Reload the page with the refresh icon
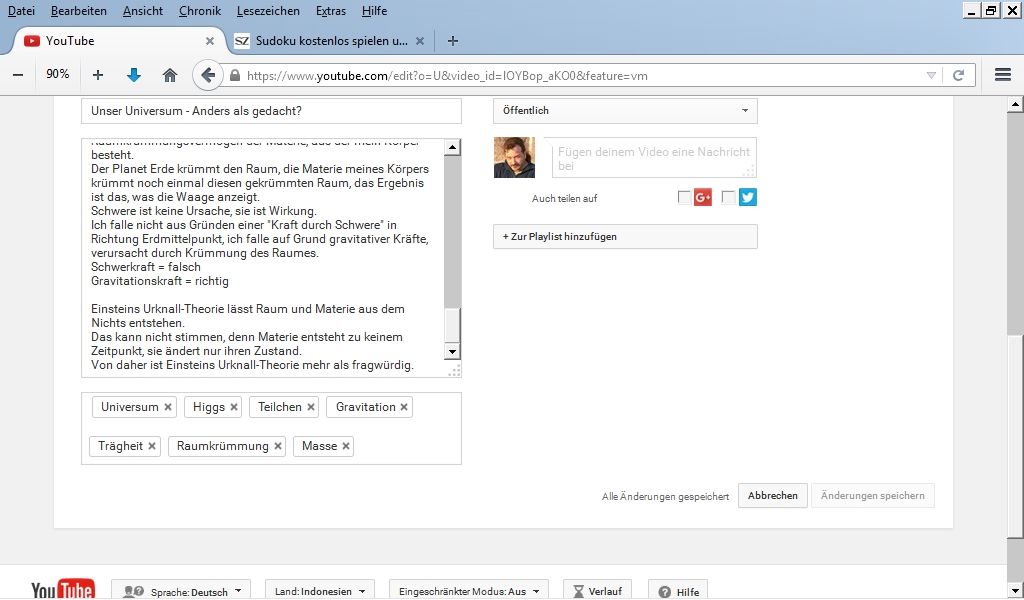Screen dimensions: 1024x600 point(958,75)
